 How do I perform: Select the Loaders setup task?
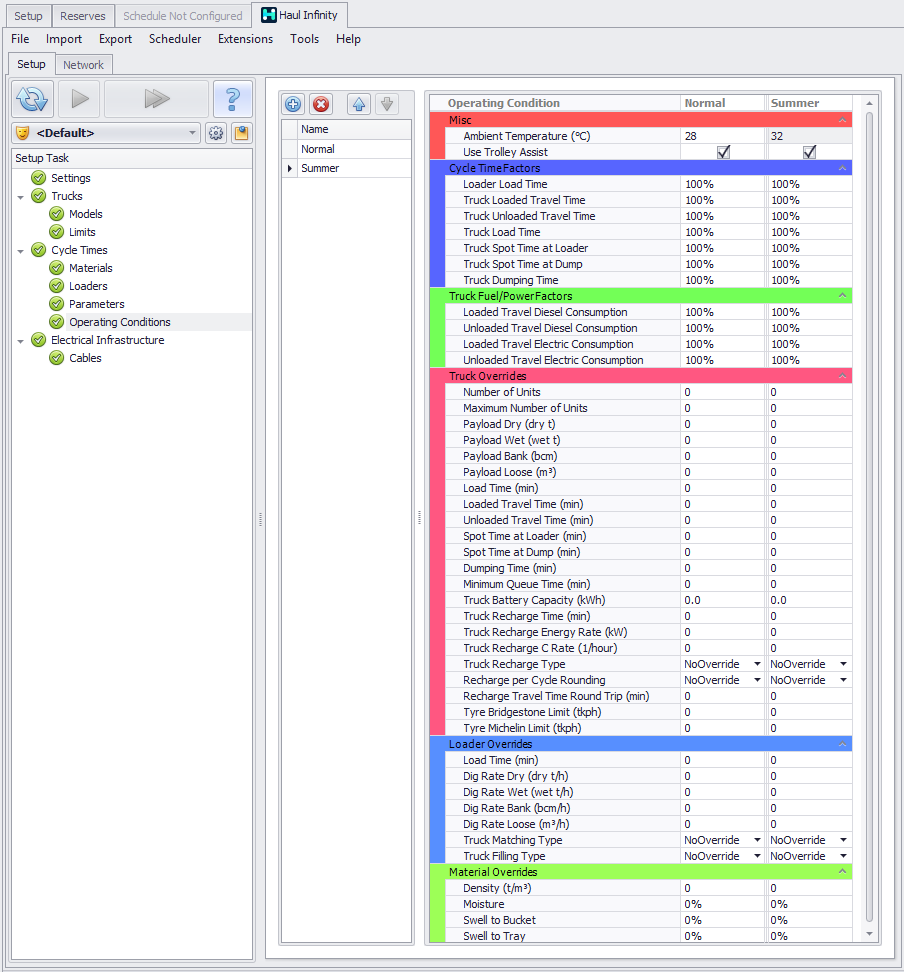(x=88, y=286)
